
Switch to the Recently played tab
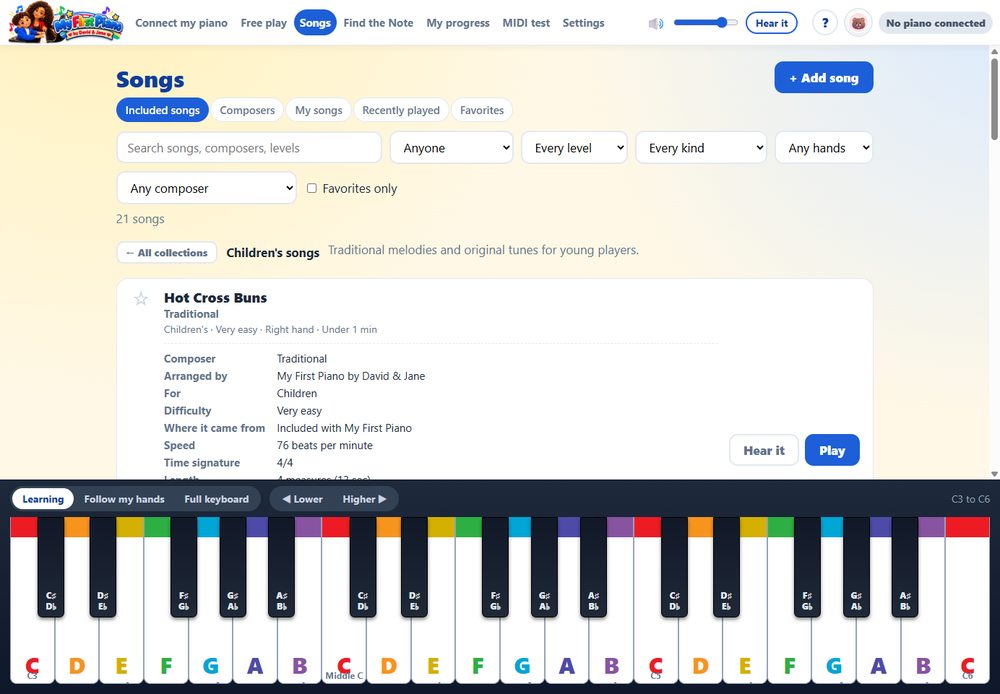coord(401,110)
